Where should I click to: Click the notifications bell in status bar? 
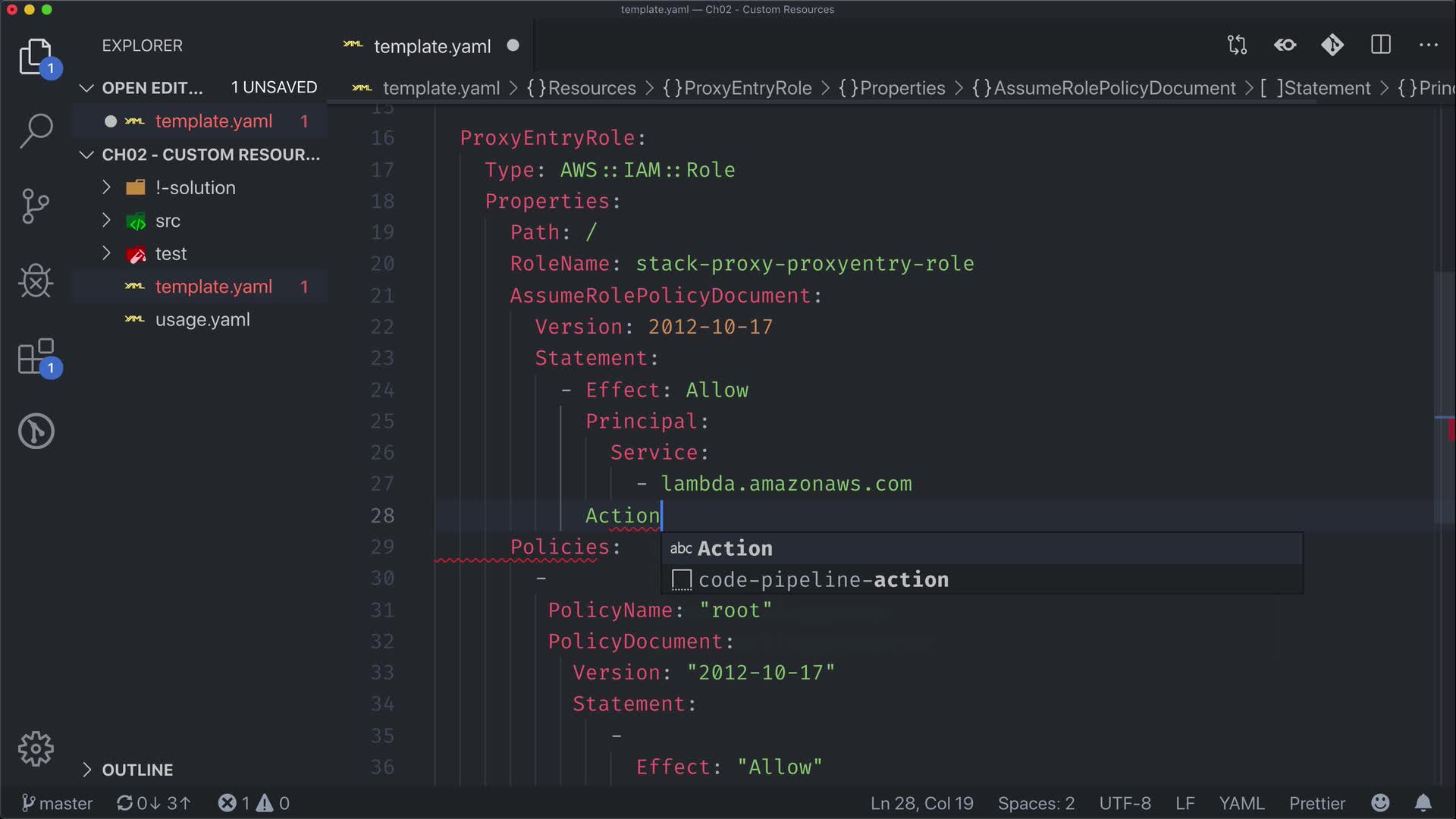[1423, 803]
